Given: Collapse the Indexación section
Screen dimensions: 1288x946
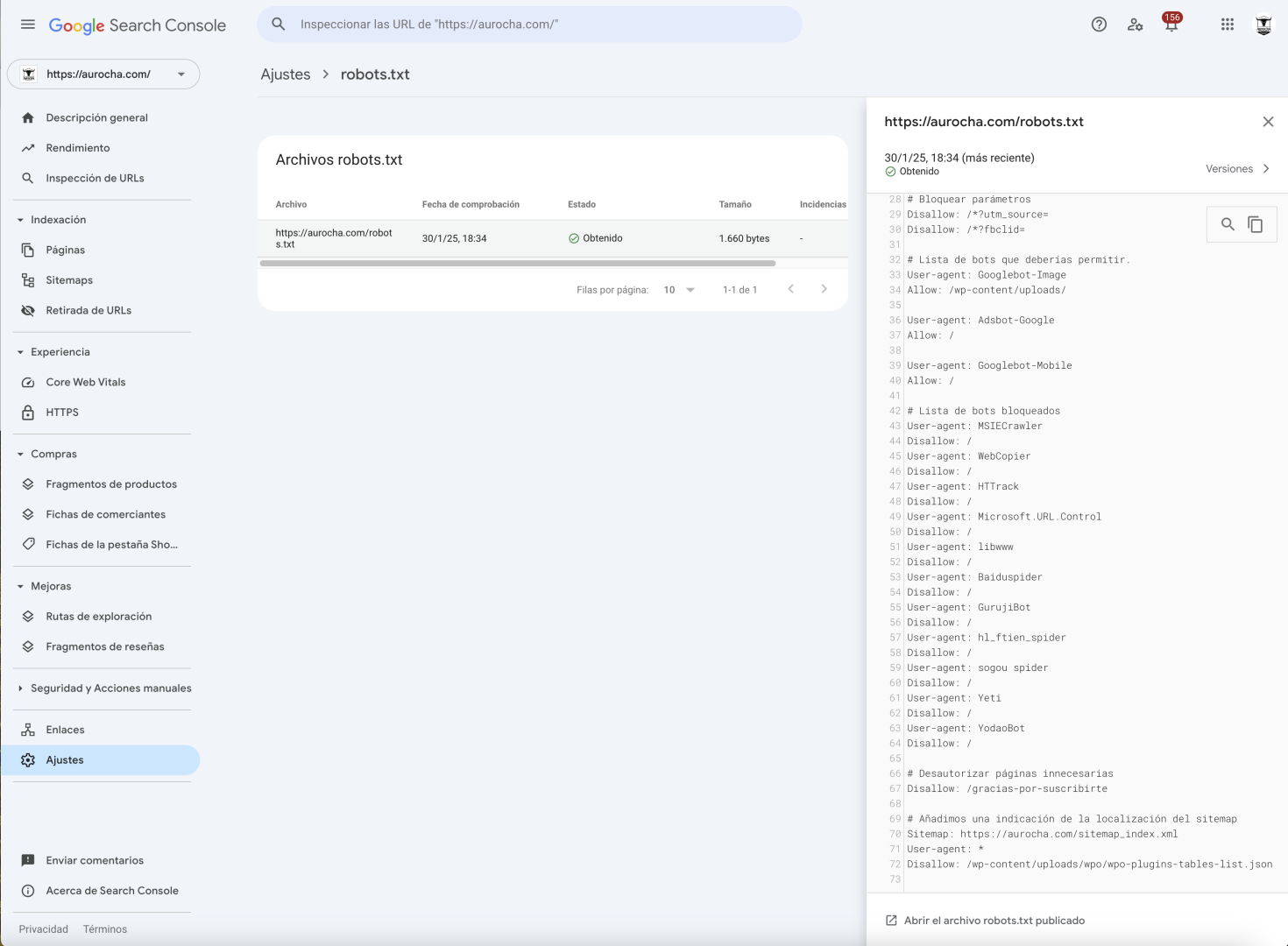Looking at the screenshot, I should pyautogui.click(x=20, y=220).
